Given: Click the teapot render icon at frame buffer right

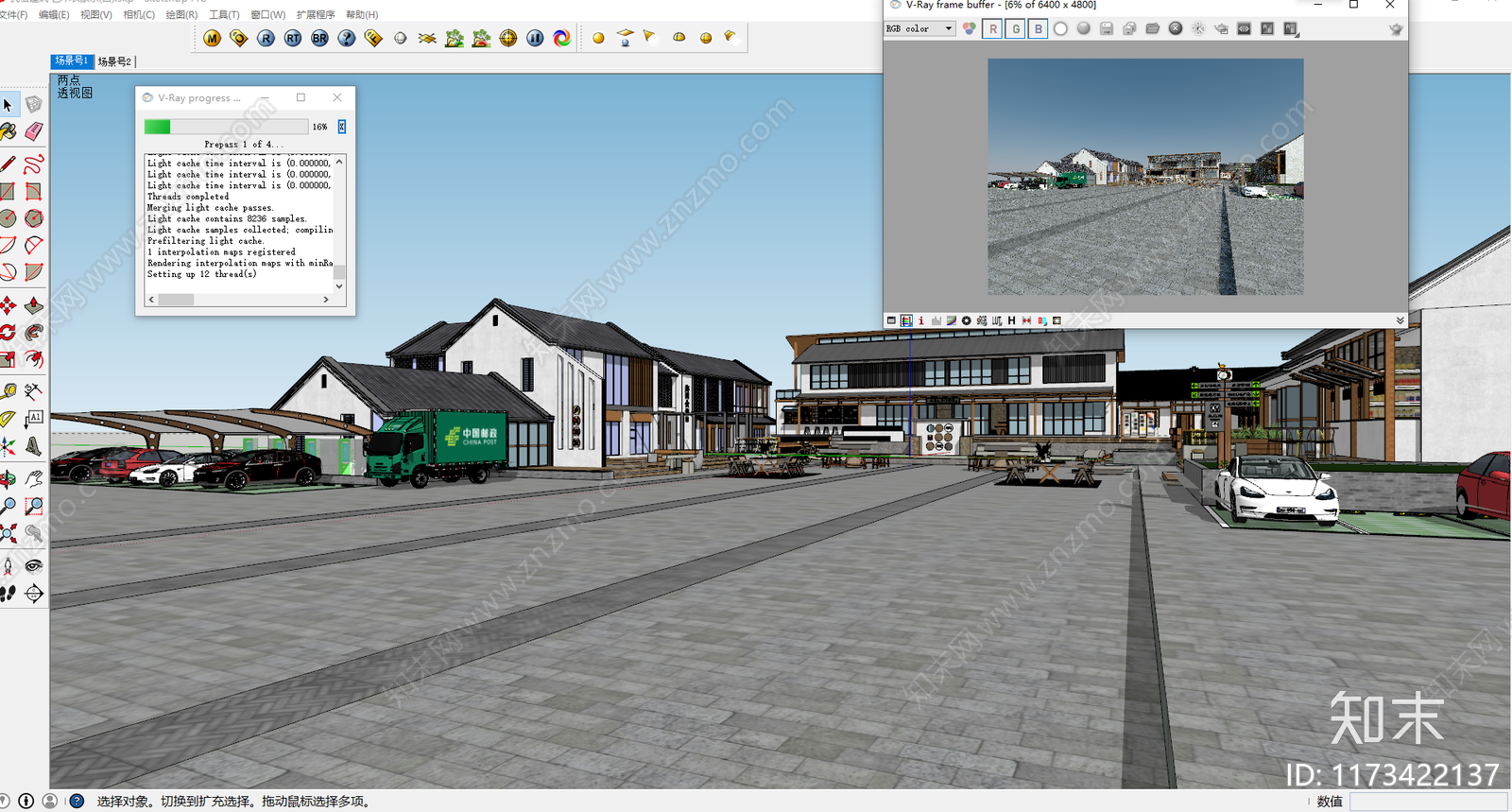Looking at the screenshot, I should coord(1396,29).
